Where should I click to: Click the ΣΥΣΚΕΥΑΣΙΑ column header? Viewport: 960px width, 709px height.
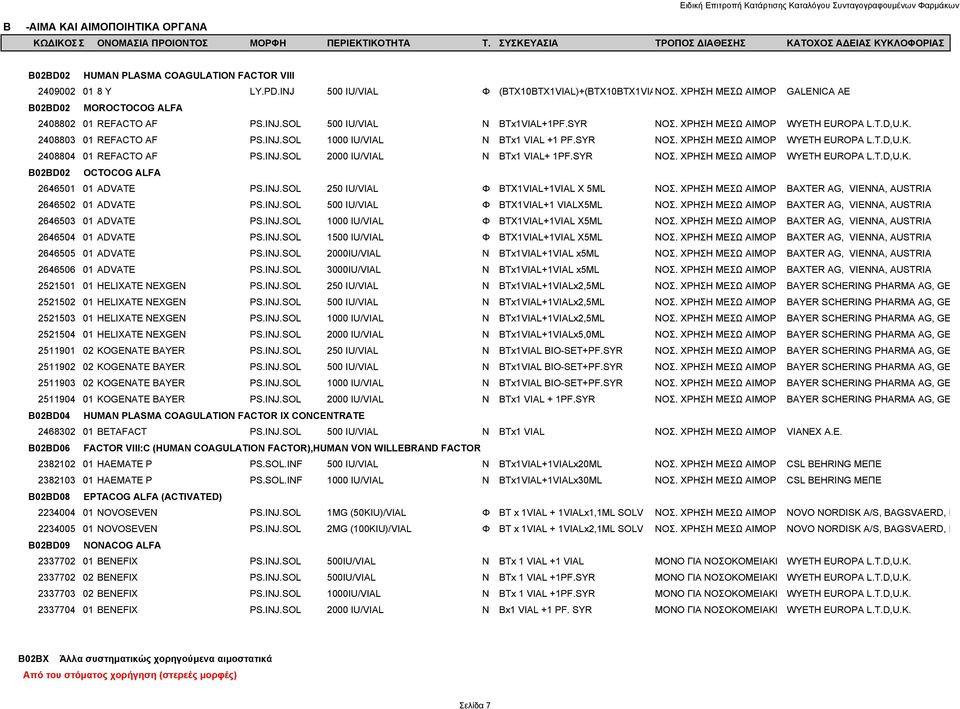point(528,43)
